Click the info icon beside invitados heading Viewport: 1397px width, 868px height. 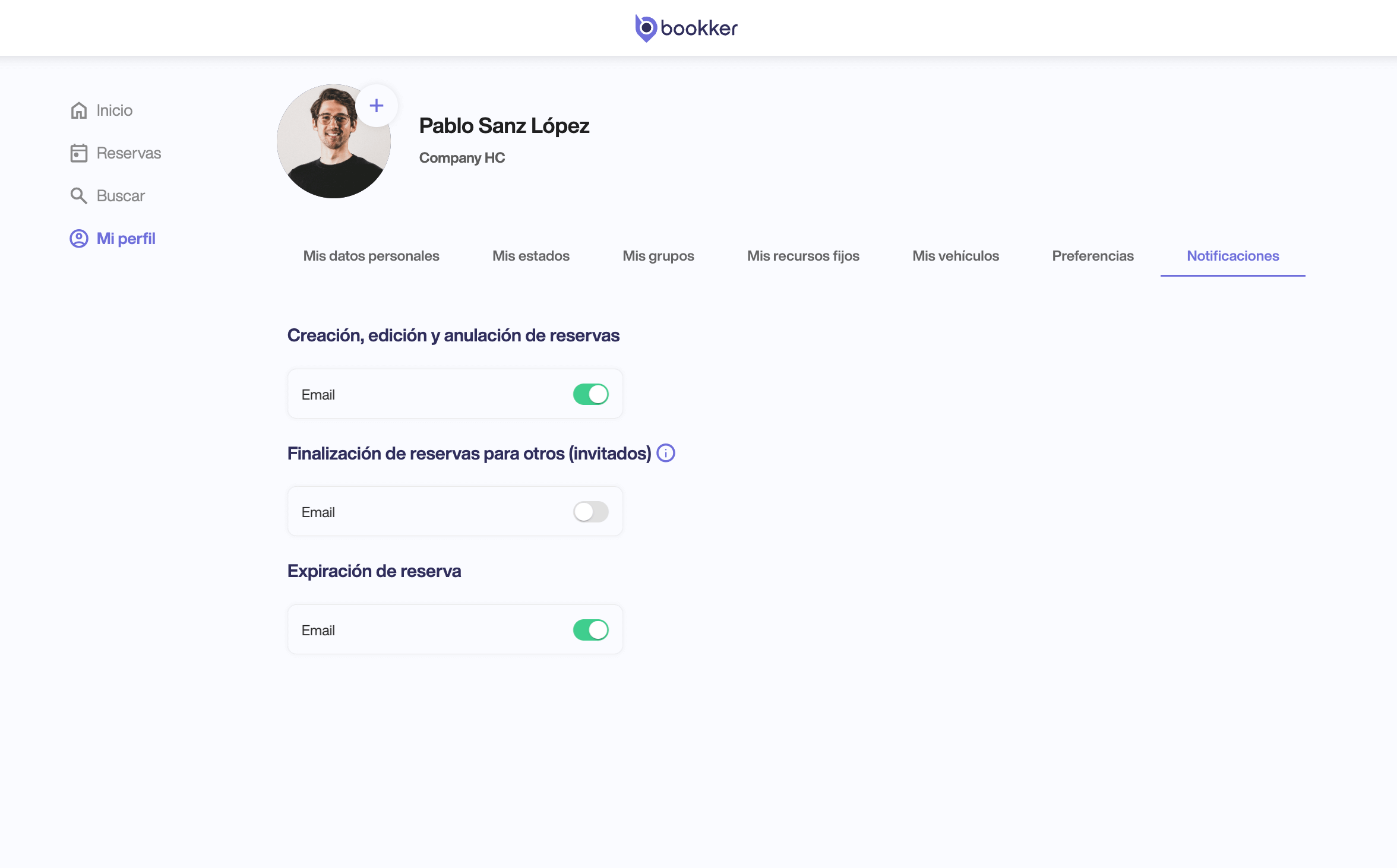666,453
